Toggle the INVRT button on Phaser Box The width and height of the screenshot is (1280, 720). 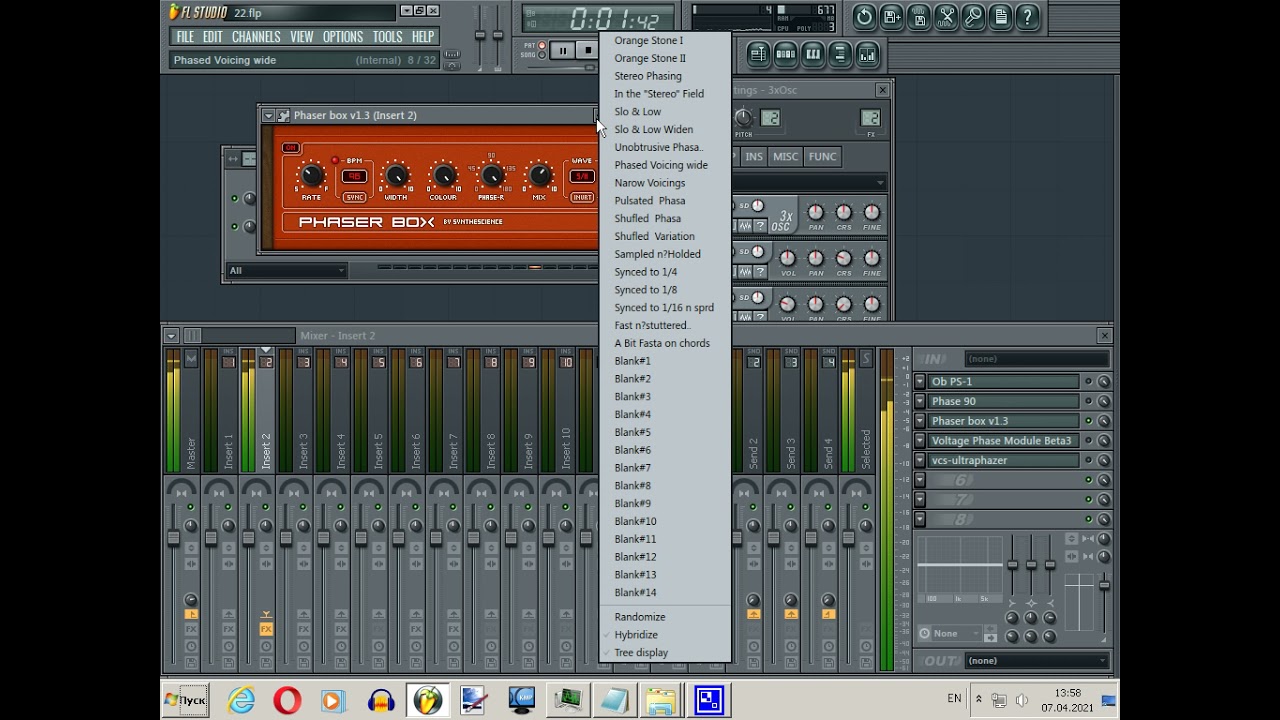pyautogui.click(x=582, y=197)
